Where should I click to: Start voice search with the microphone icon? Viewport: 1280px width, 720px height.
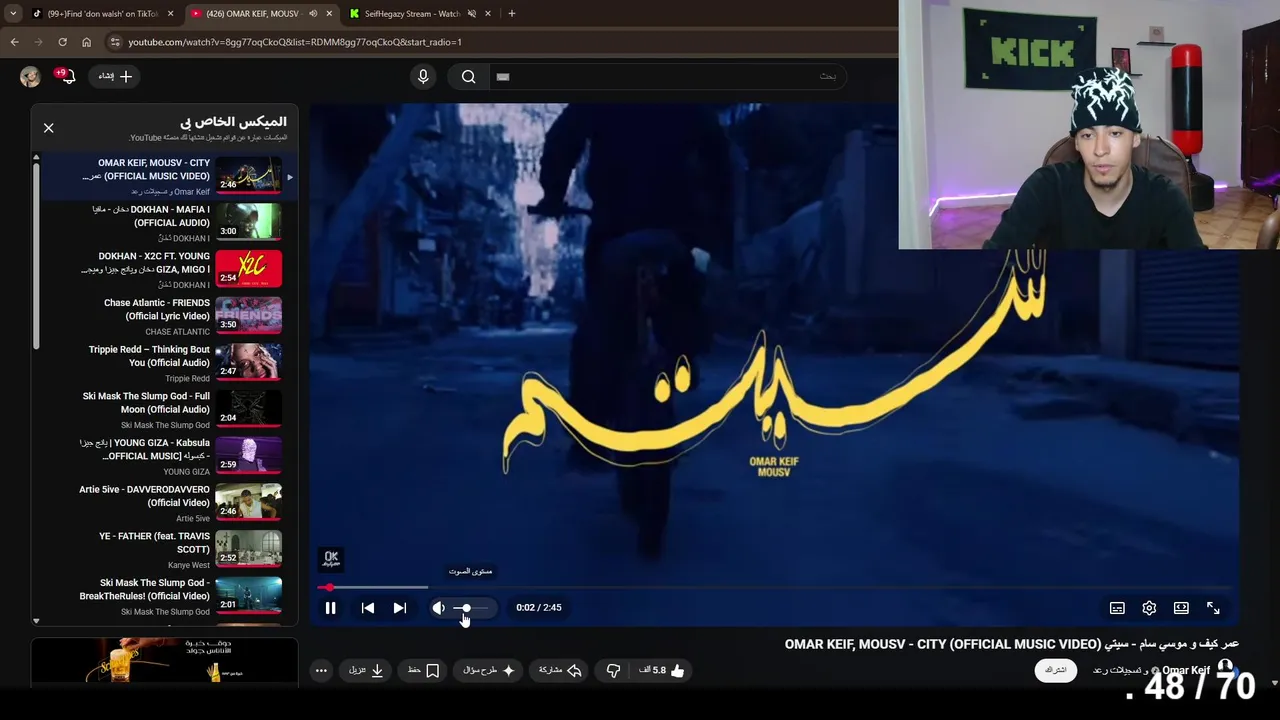(x=423, y=77)
